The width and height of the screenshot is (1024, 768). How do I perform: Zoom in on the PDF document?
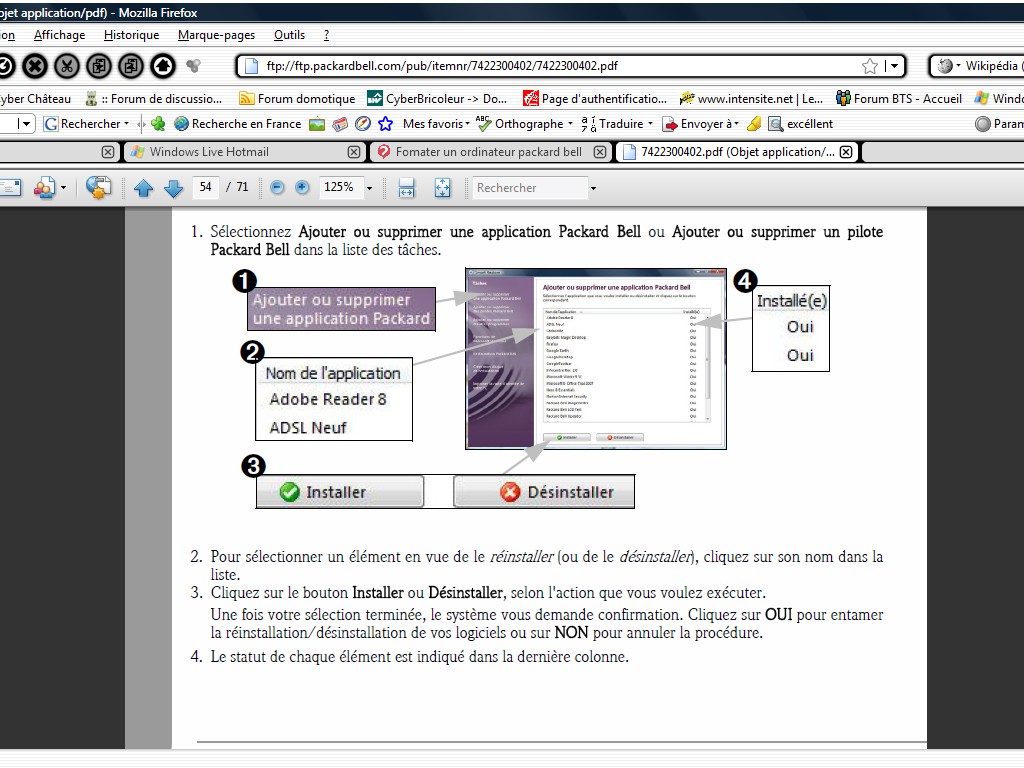[303, 188]
